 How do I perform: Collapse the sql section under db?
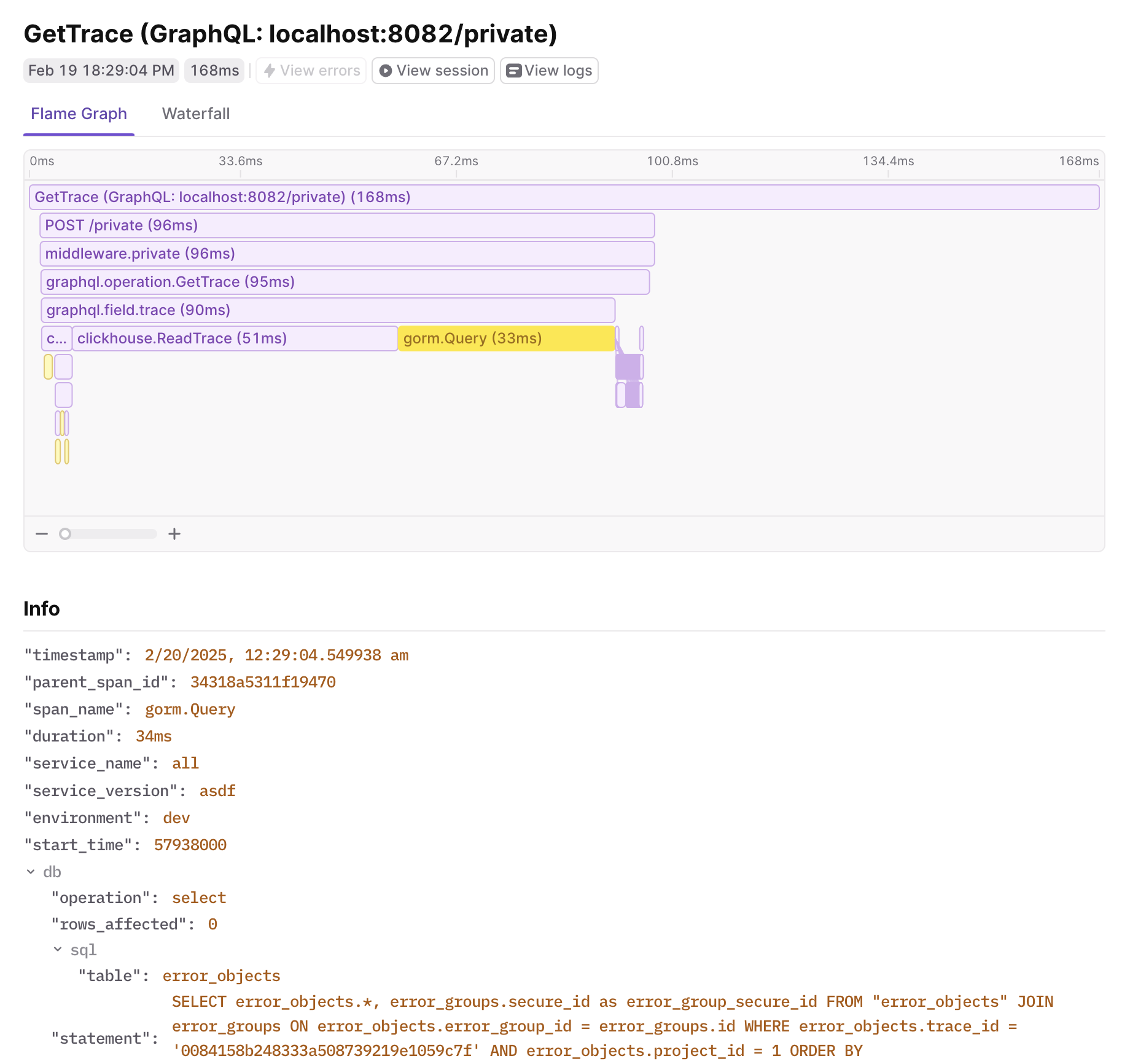click(59, 949)
